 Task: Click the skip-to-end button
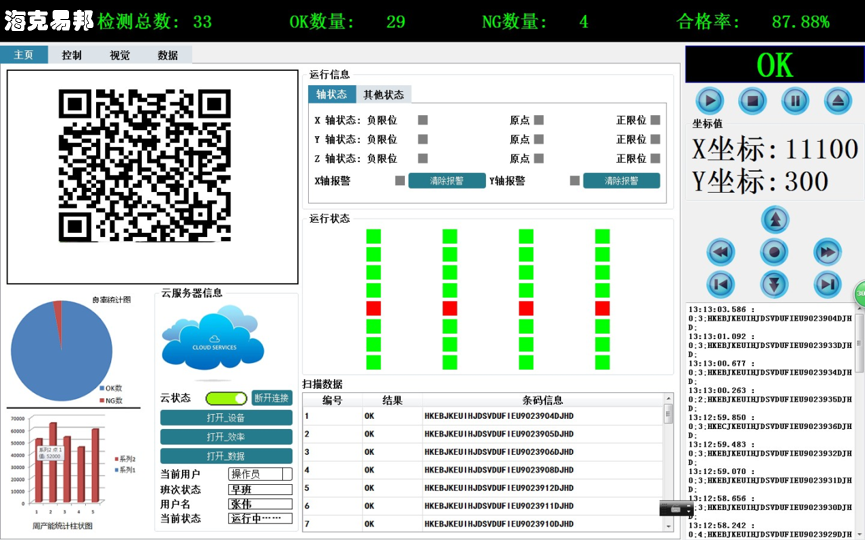(x=827, y=284)
